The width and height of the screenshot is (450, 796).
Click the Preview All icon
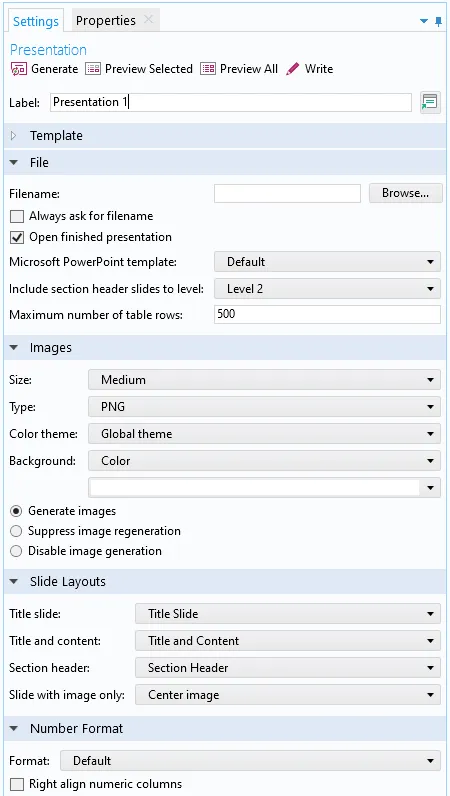click(208, 69)
